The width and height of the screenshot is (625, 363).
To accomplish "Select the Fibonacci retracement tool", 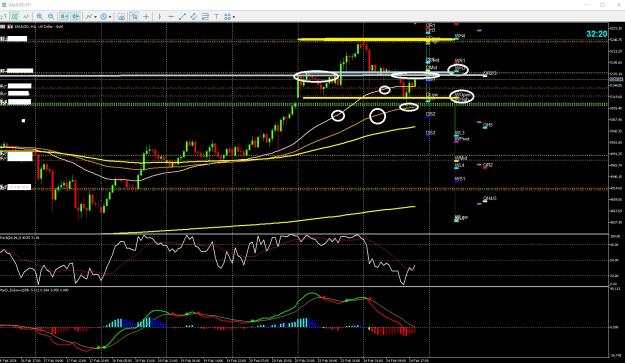I will point(205,17).
